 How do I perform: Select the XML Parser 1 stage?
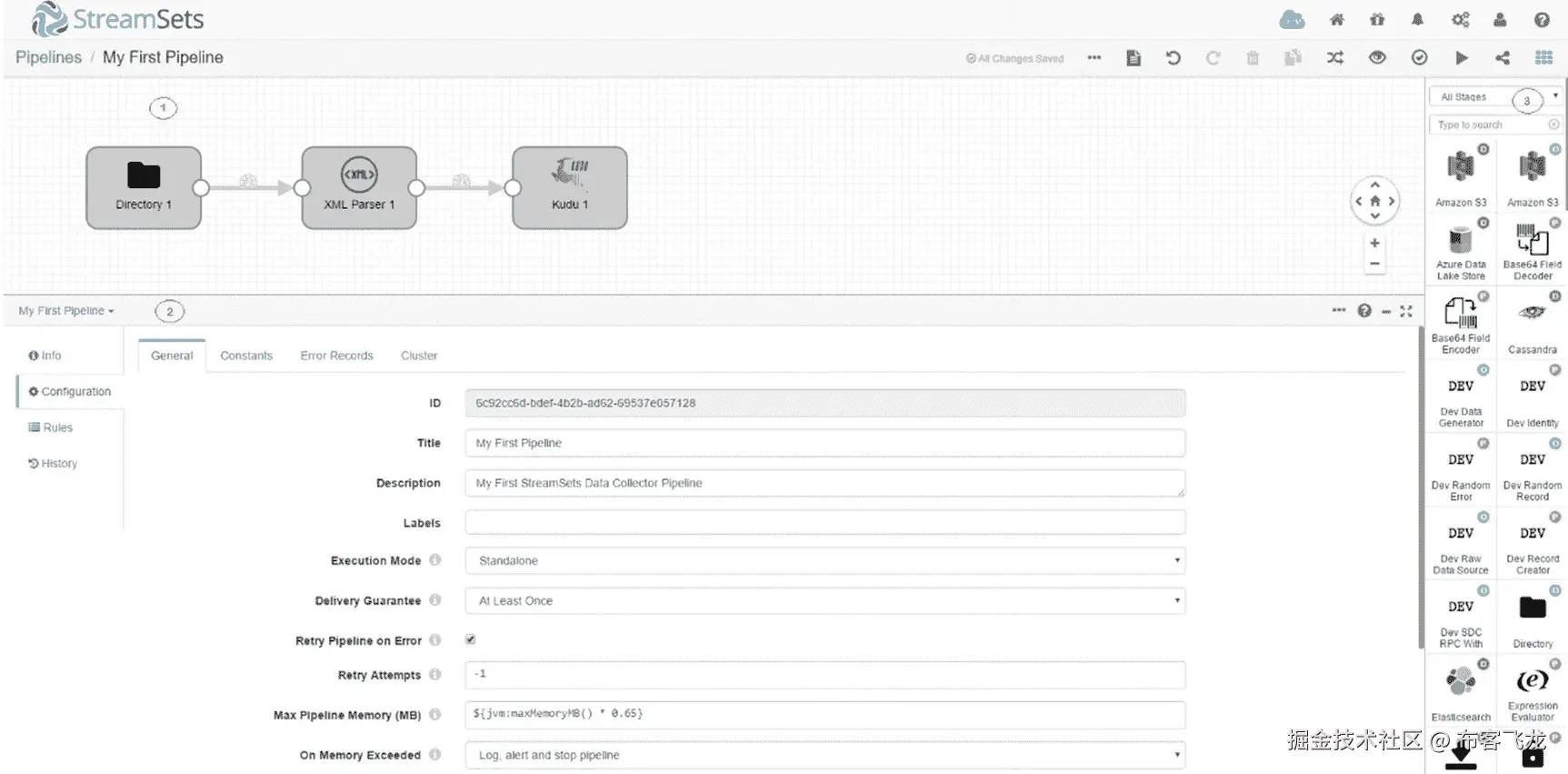coord(359,188)
